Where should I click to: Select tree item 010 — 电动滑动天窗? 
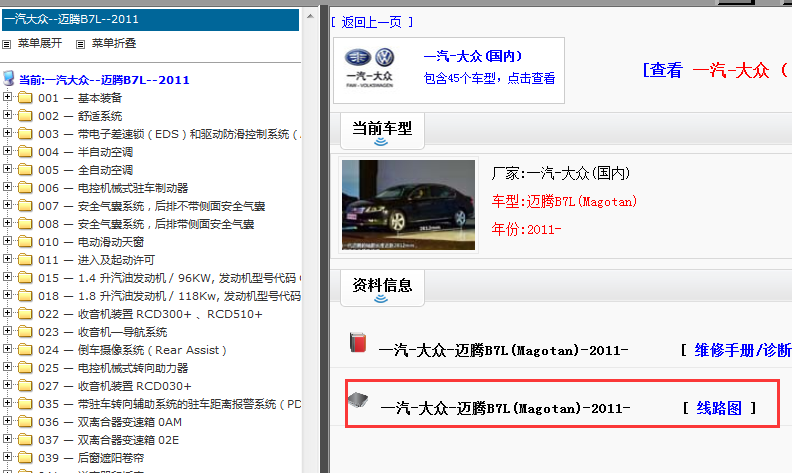[x=91, y=242]
